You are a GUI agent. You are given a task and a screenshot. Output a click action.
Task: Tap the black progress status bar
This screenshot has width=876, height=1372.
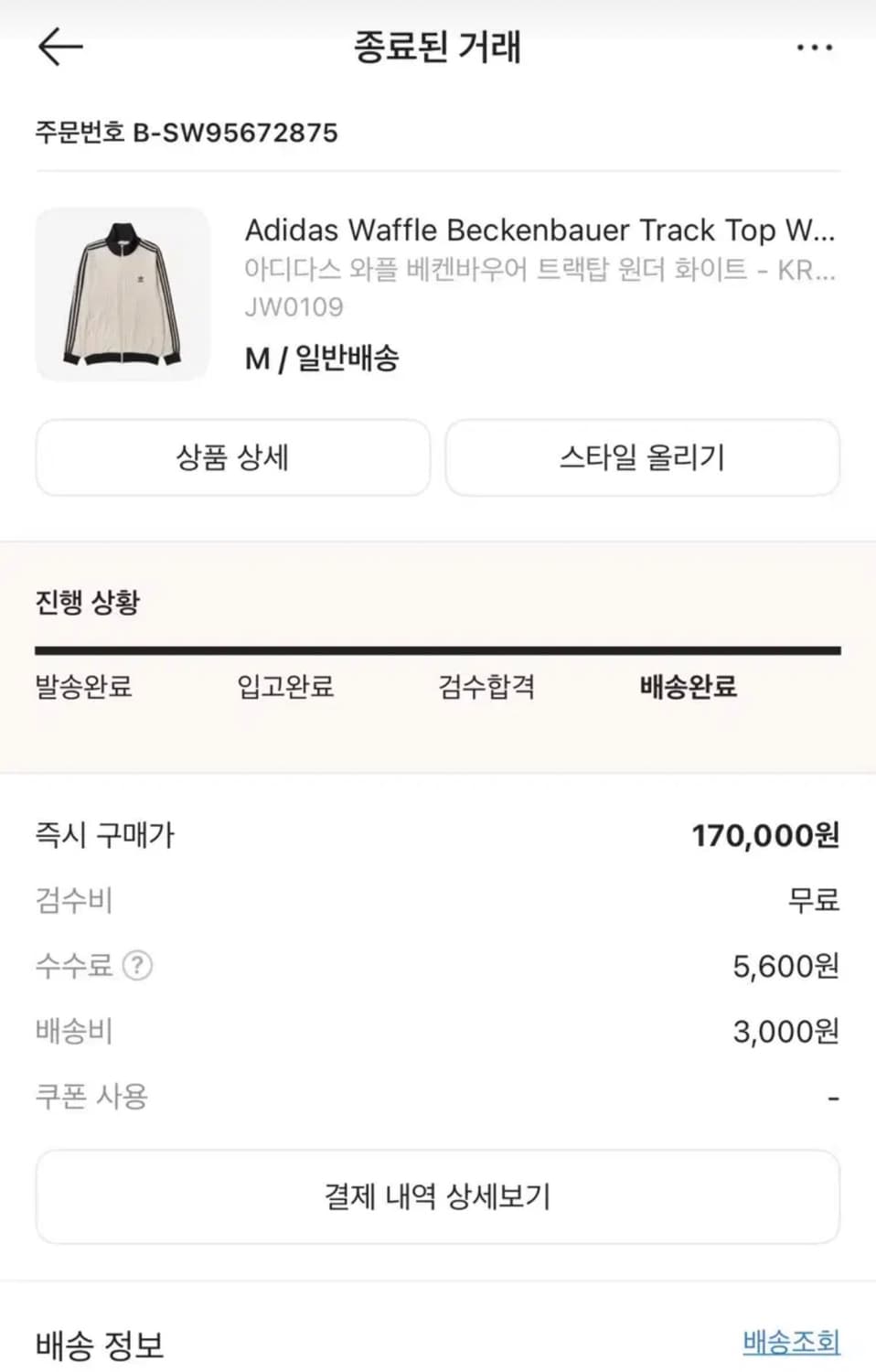pyautogui.click(x=437, y=650)
